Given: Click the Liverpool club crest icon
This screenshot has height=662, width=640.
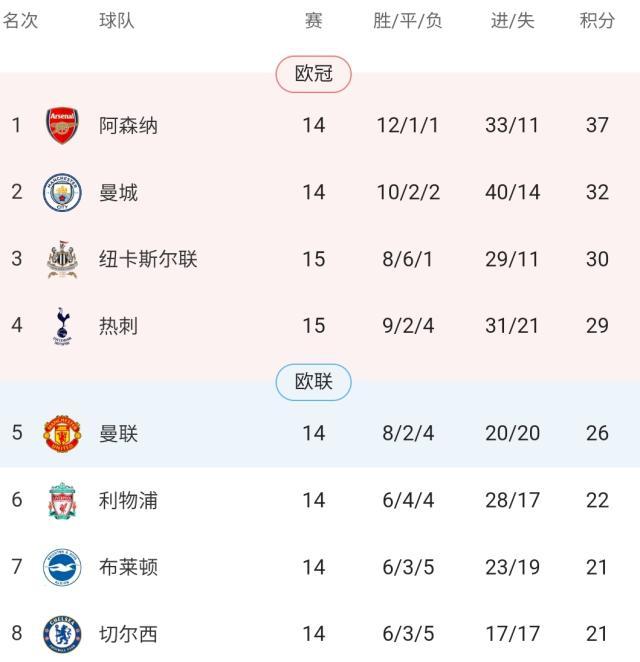Looking at the screenshot, I should pos(62,500).
